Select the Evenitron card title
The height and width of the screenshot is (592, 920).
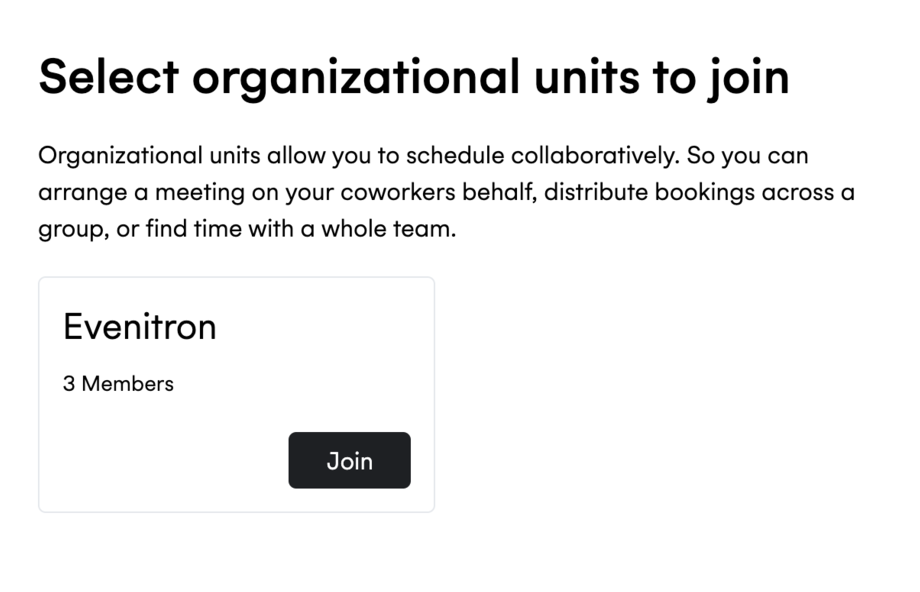tap(140, 327)
